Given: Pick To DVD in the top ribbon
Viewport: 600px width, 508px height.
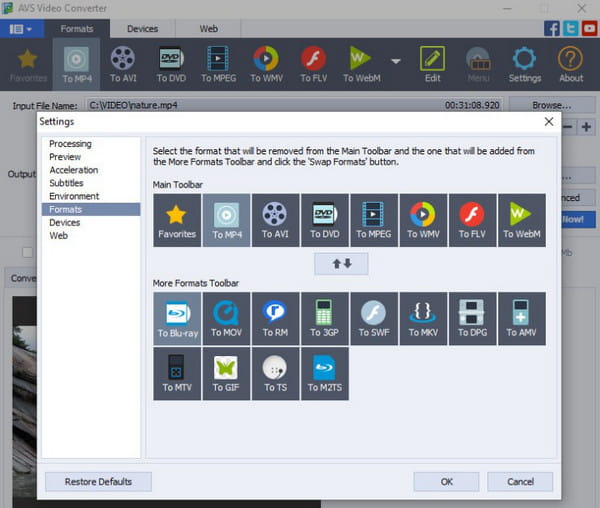Looking at the screenshot, I should 171,64.
